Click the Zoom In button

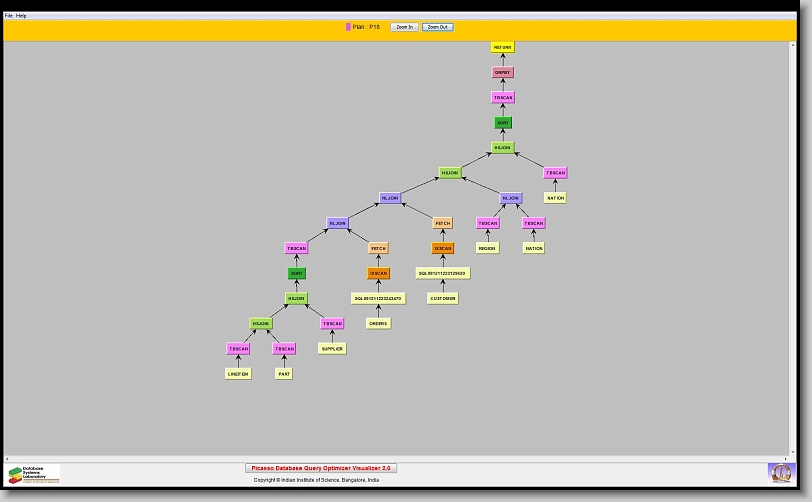(x=403, y=27)
